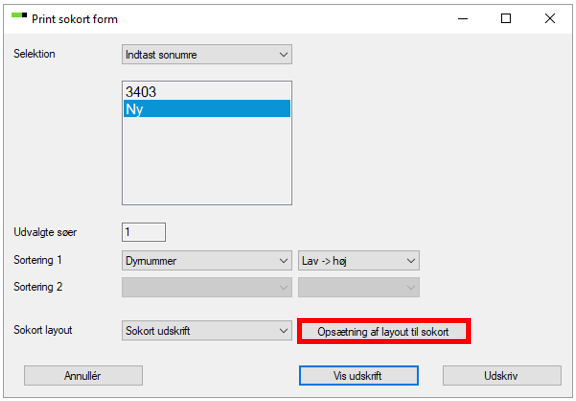Open the Lav -> høj sort order dropdown

click(x=359, y=261)
